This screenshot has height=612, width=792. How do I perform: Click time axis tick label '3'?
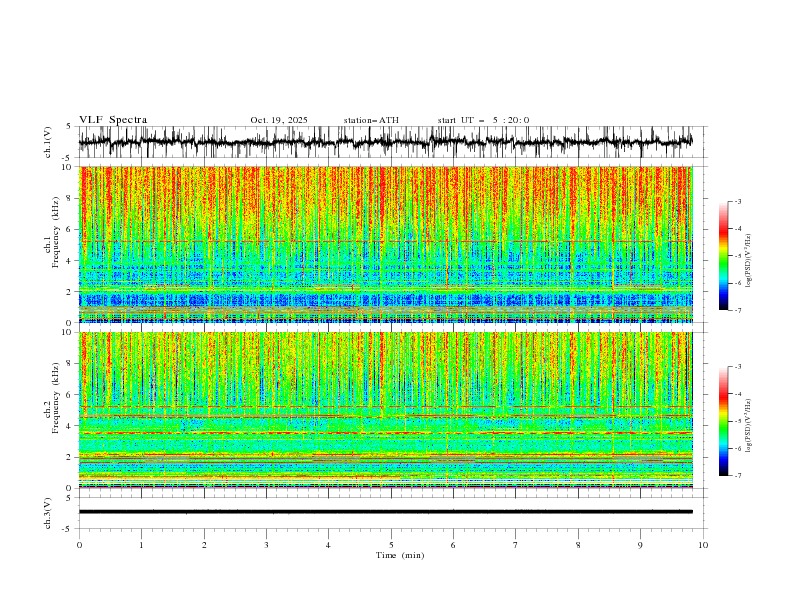(266, 545)
